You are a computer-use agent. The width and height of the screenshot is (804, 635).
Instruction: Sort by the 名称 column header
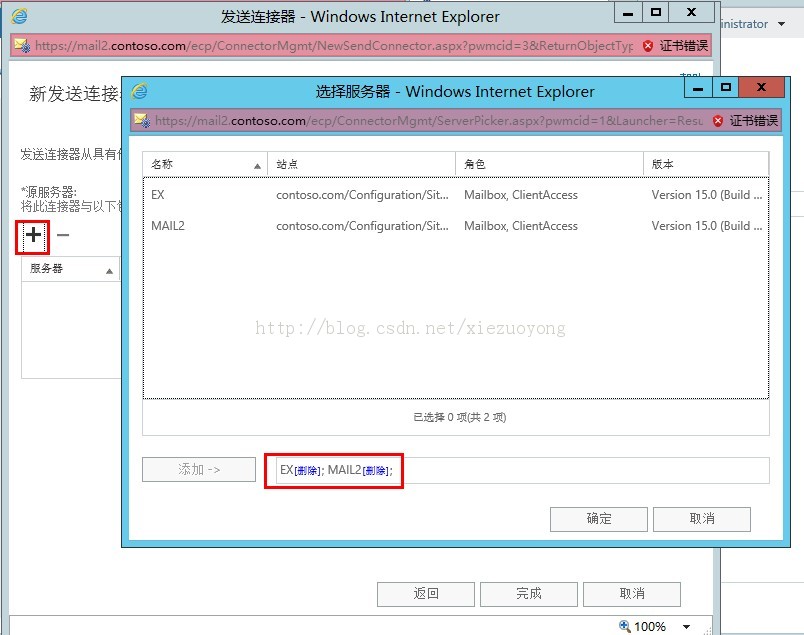click(205, 164)
